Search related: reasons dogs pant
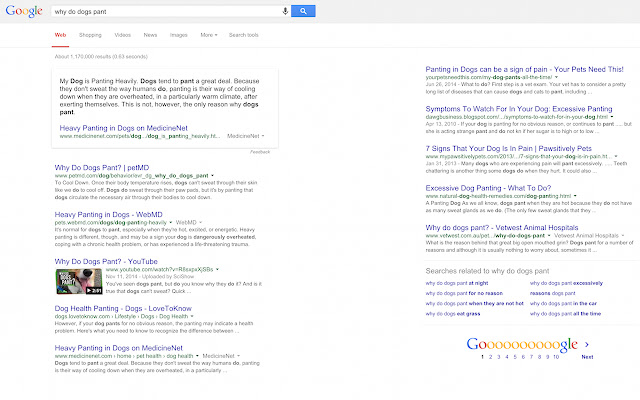Screen dimensions: 640x400 (x=552, y=293)
